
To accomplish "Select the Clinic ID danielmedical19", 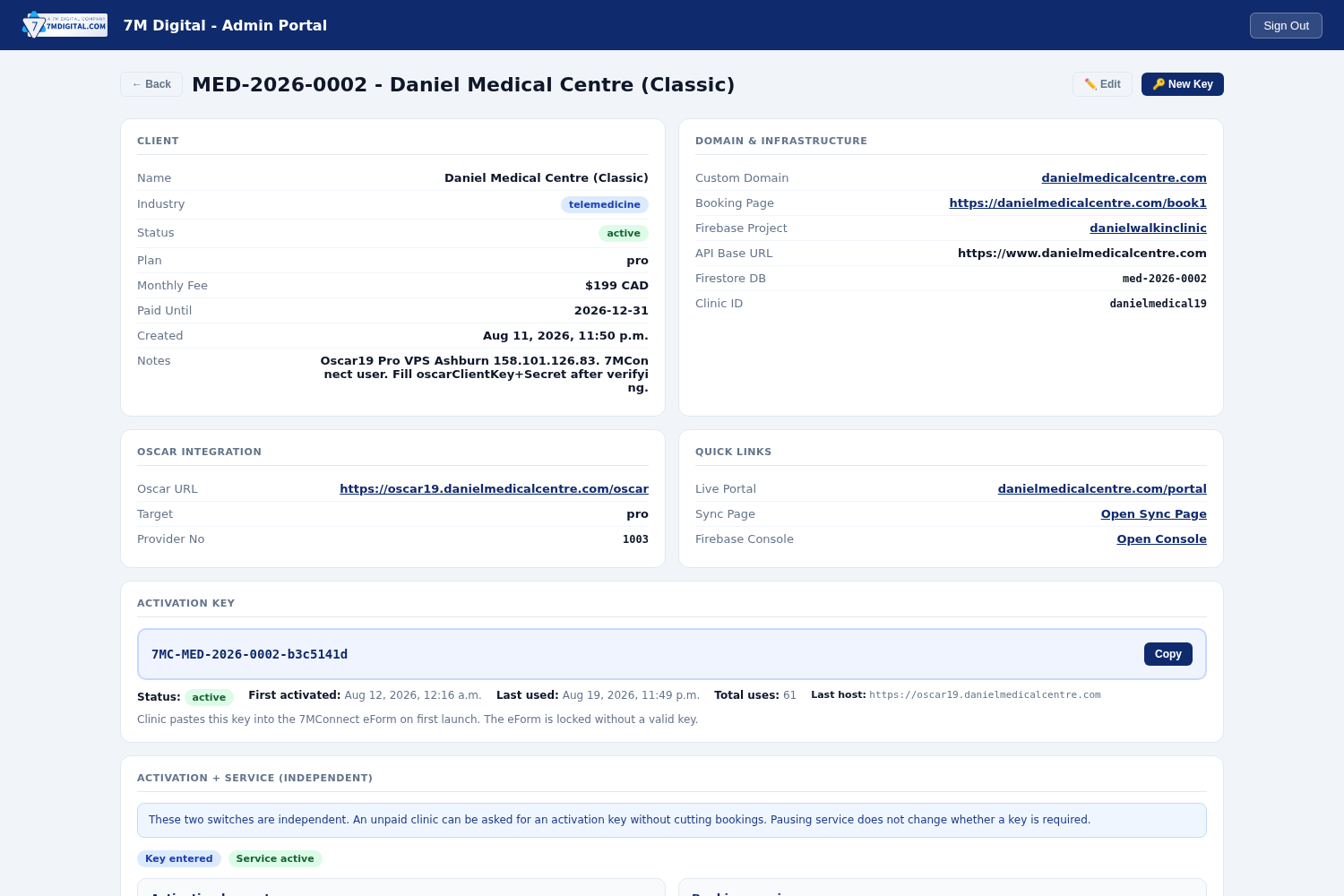I will tap(1158, 304).
